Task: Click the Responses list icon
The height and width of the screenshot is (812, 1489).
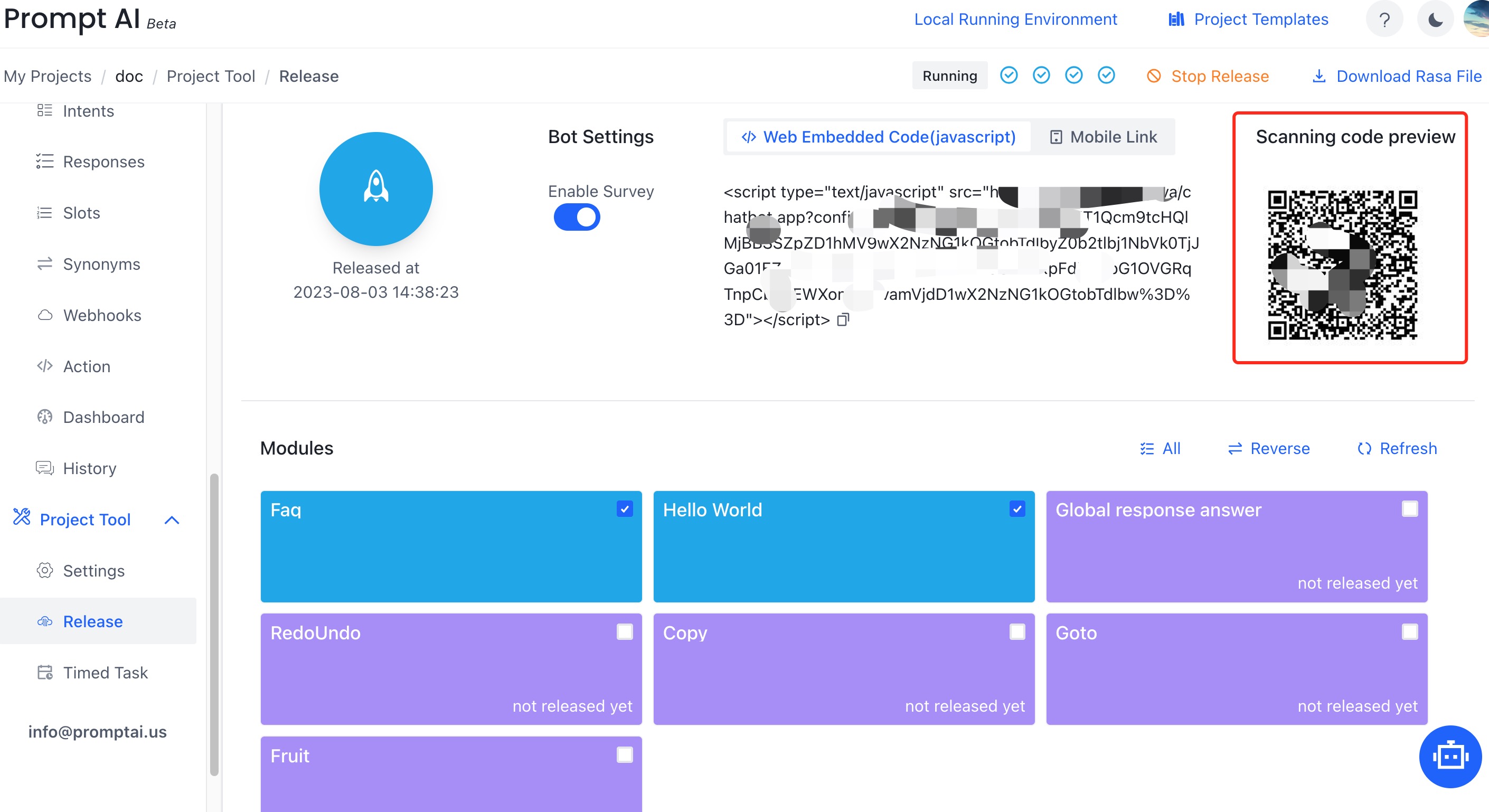Action: point(44,161)
